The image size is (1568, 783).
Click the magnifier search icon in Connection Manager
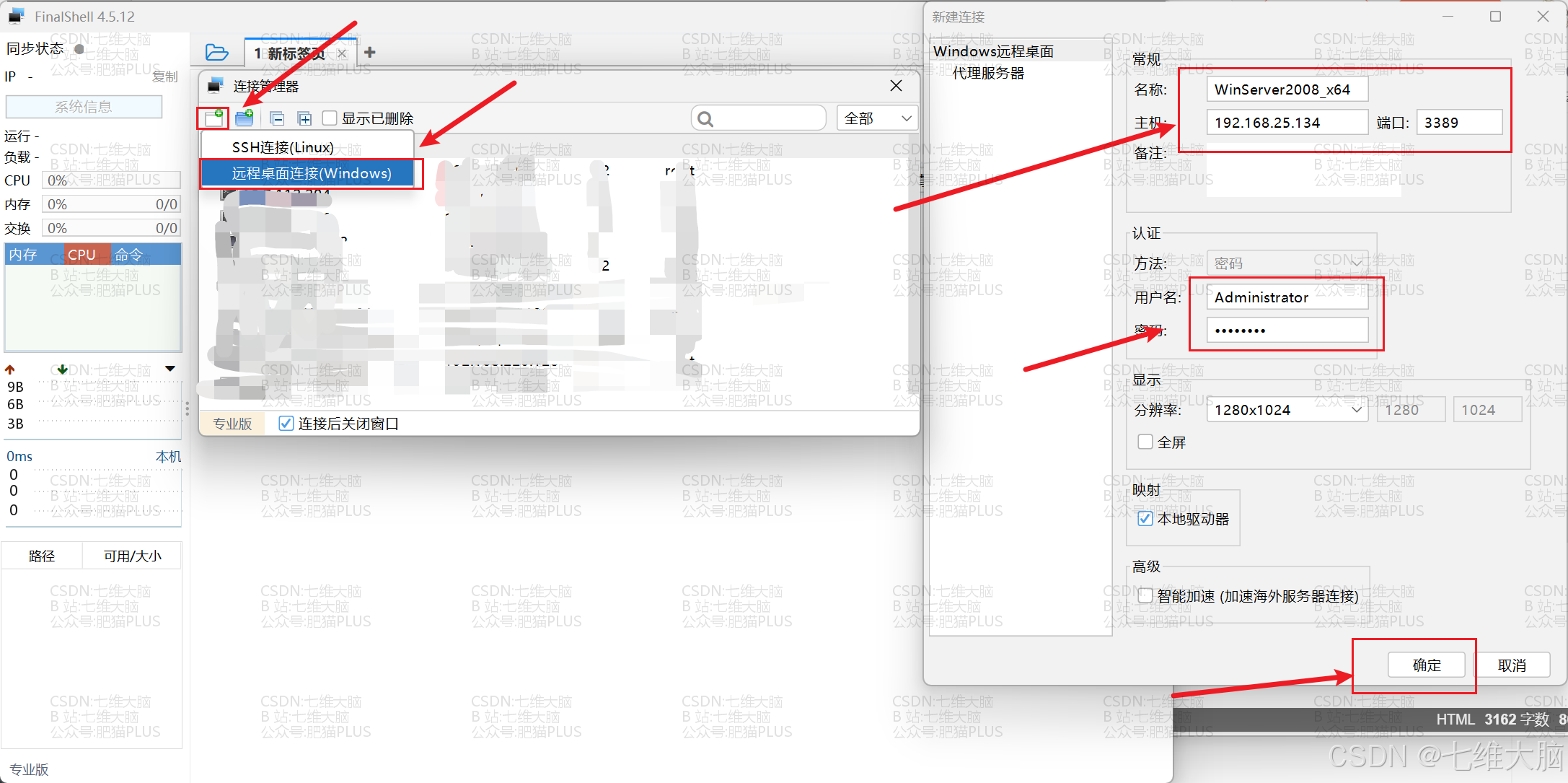coord(706,119)
